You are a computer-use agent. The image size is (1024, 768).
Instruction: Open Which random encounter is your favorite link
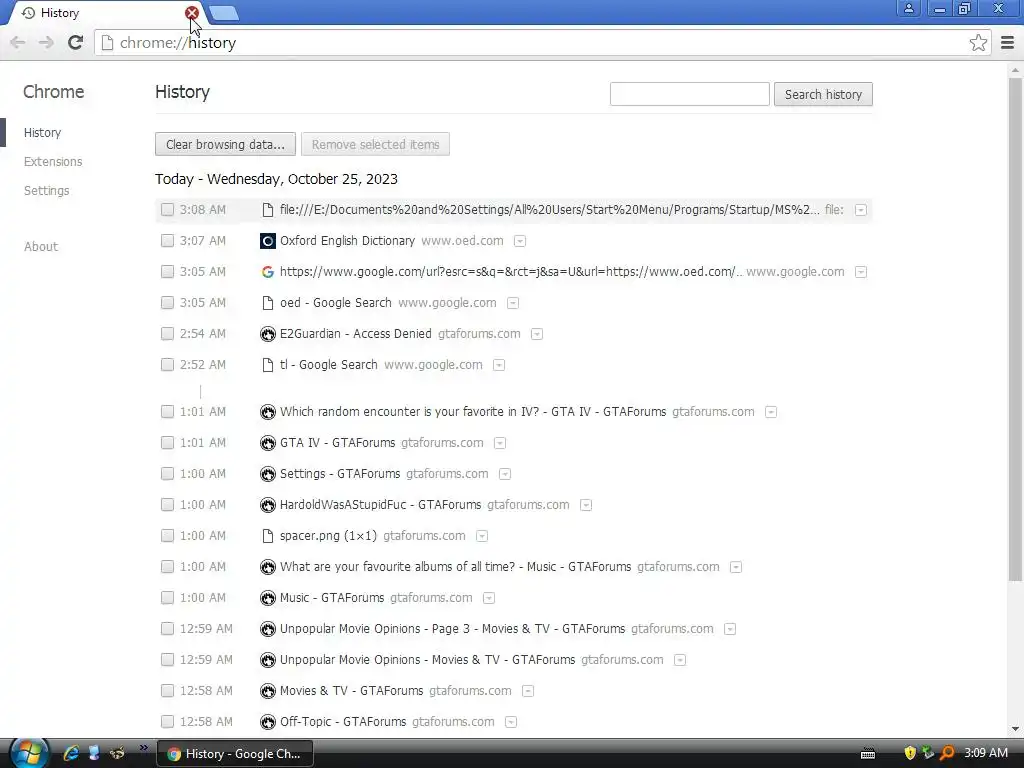pyautogui.click(x=473, y=412)
